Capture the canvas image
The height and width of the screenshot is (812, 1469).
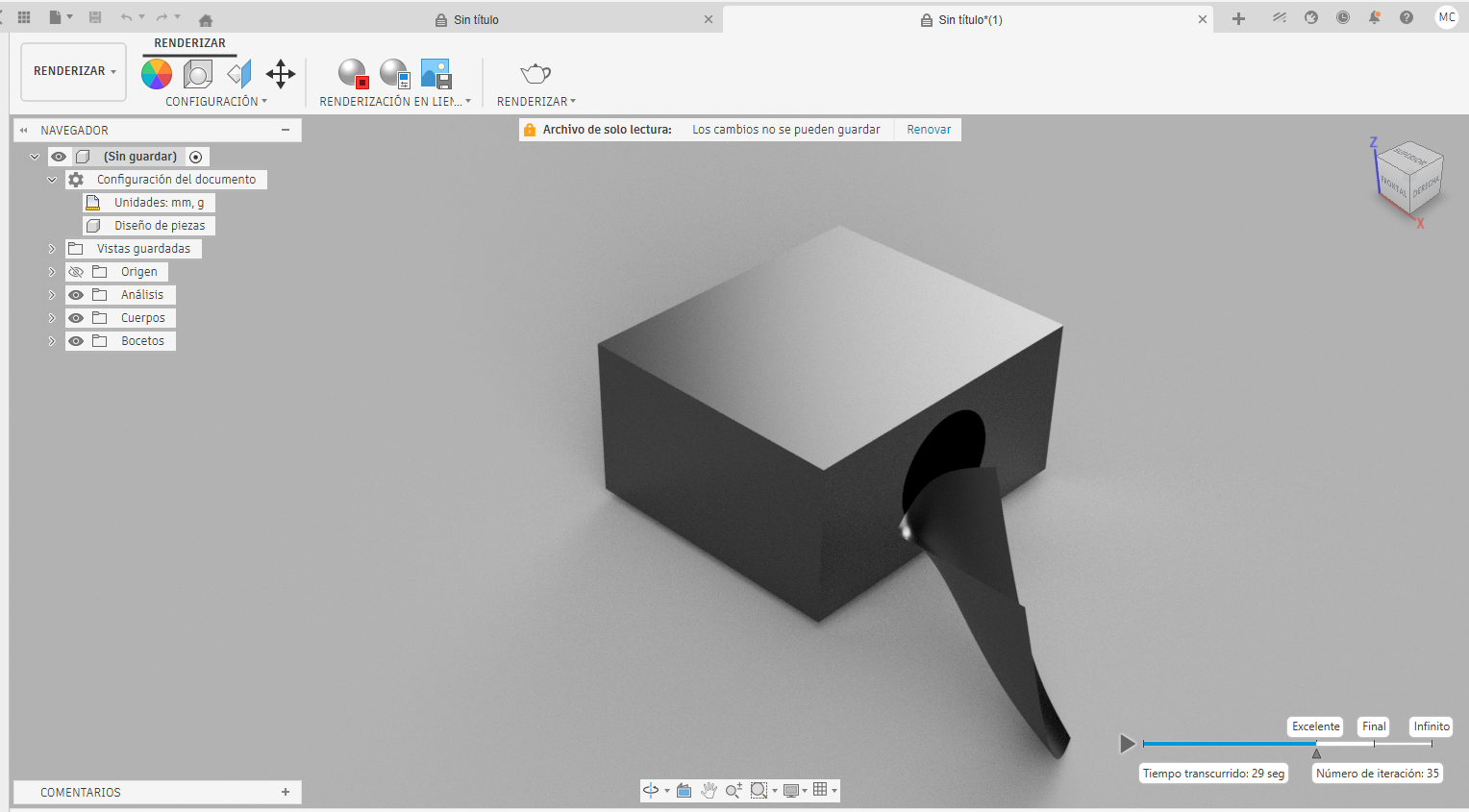click(436, 73)
